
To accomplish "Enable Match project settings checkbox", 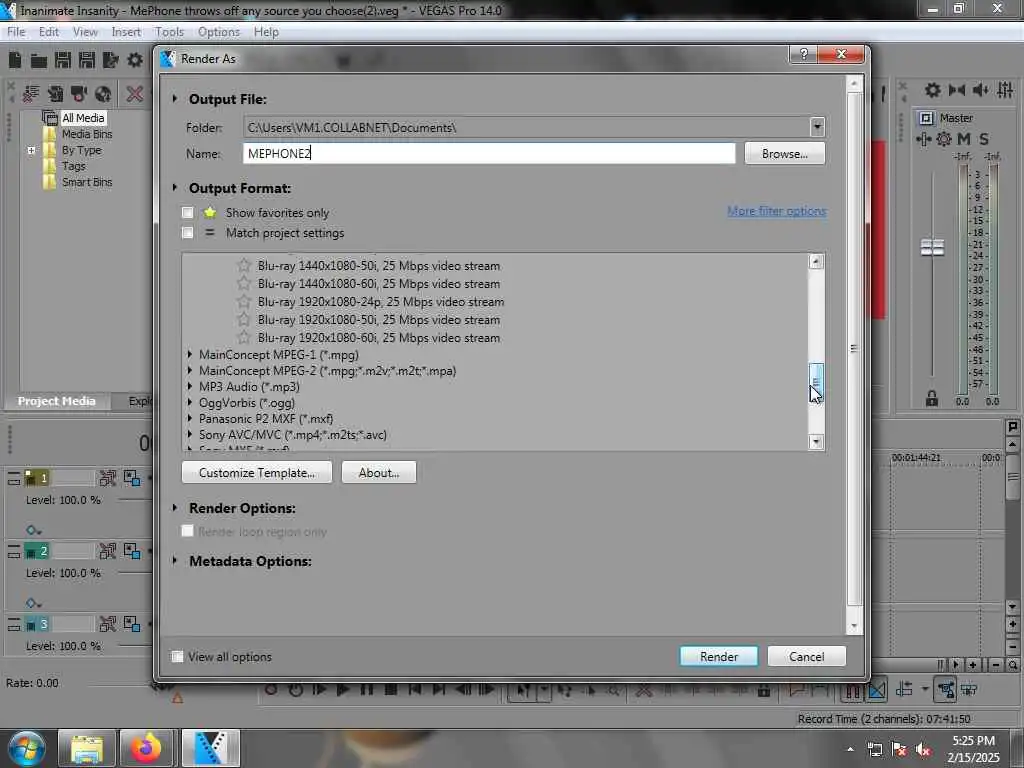I will tap(187, 233).
